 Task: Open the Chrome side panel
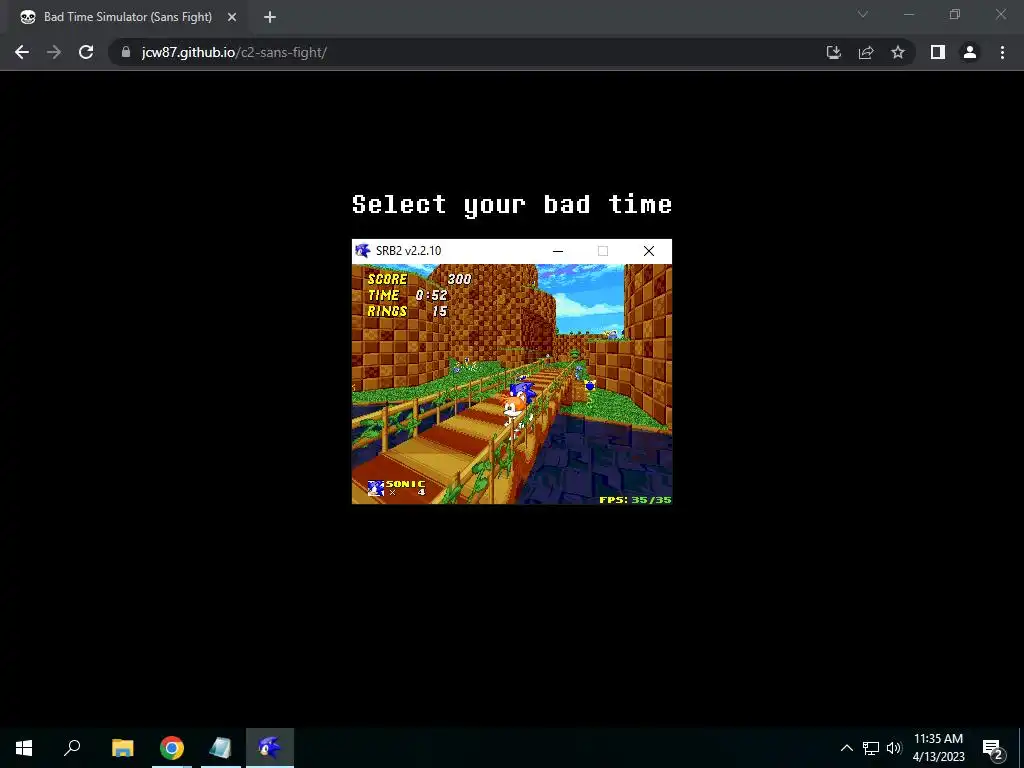938,52
